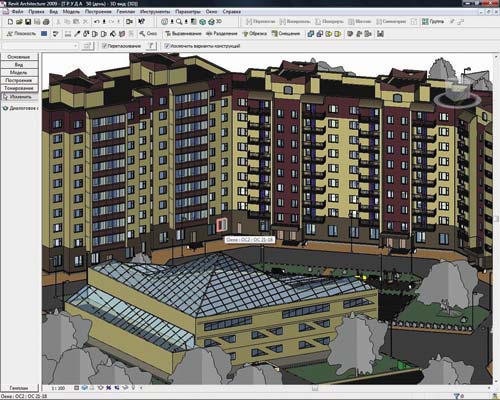Click the element properties button next to type selector

click(x=87, y=46)
